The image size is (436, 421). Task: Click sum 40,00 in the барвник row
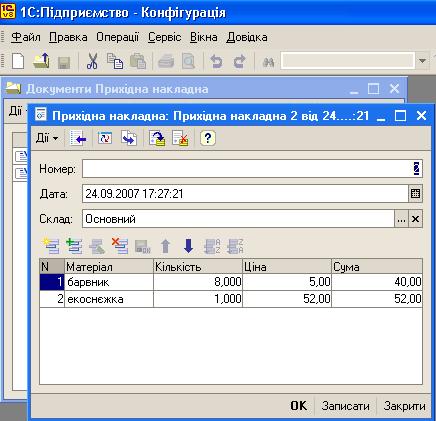tap(377, 282)
